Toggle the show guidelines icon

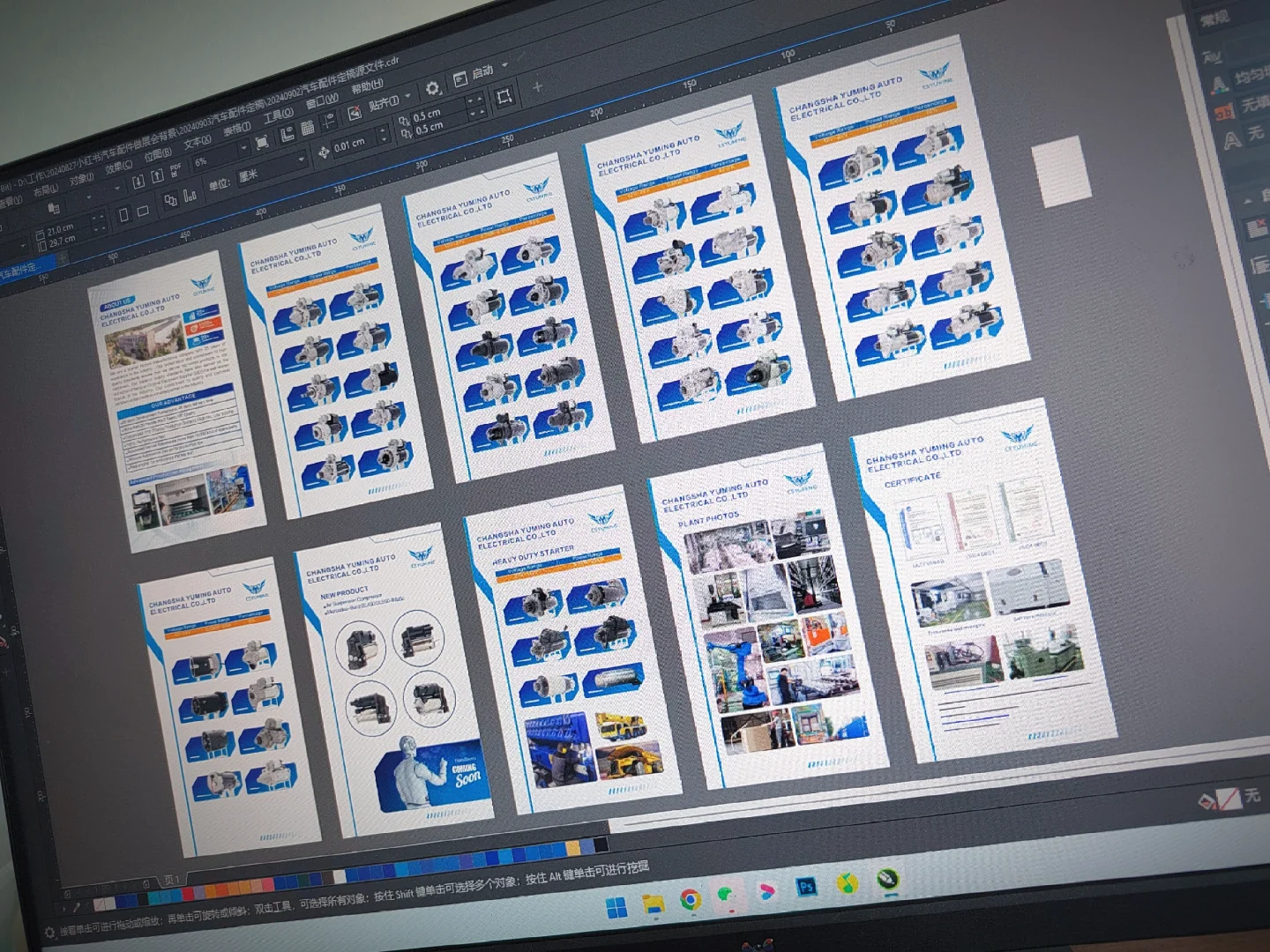[x=328, y=121]
